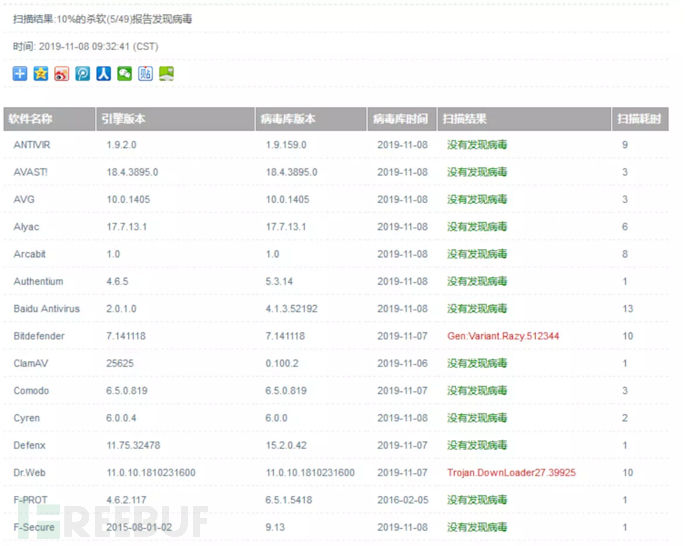
Task: Click Alyac engine version 17.7.13.1
Action: [126, 227]
